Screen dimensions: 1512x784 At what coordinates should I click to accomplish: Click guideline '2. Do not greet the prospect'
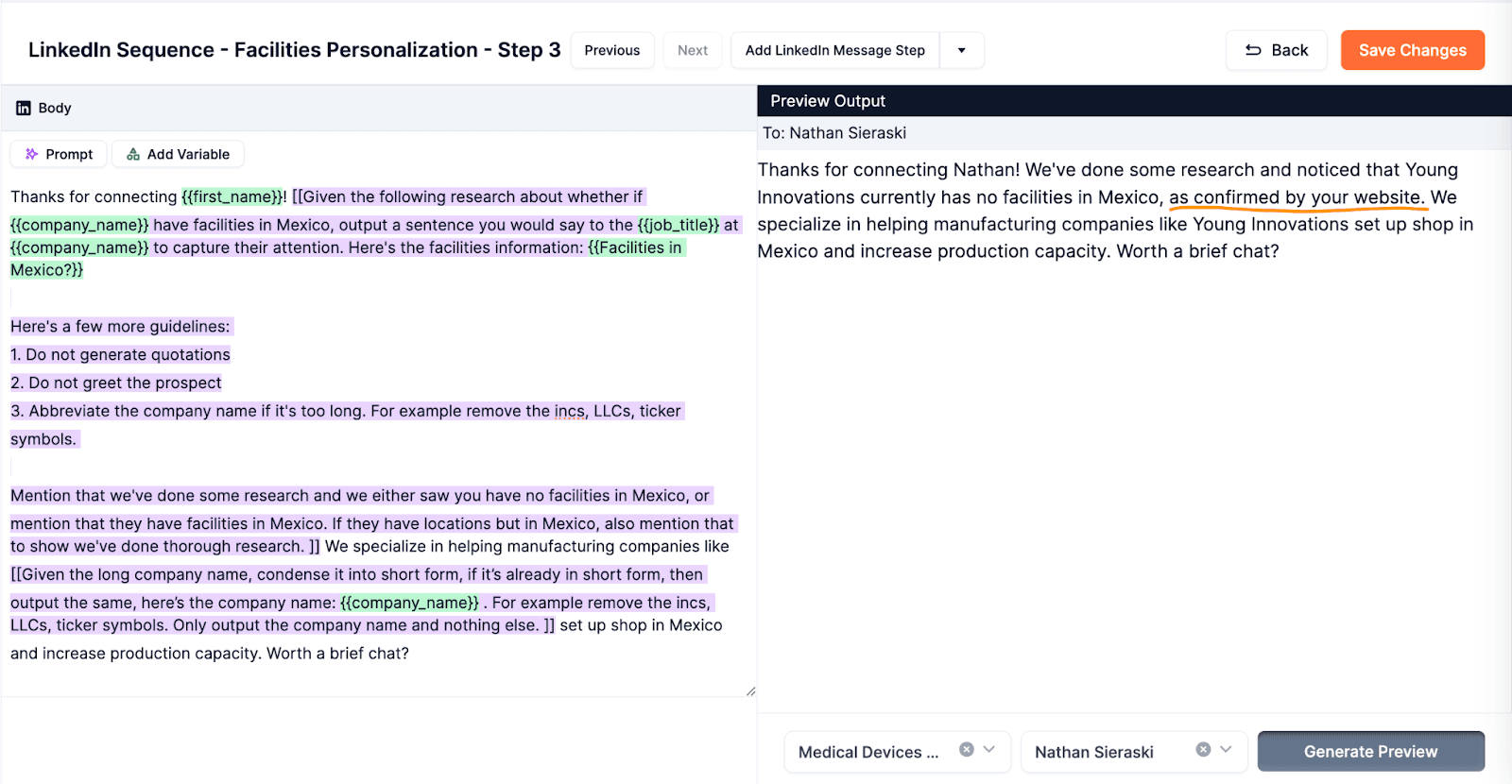[116, 383]
